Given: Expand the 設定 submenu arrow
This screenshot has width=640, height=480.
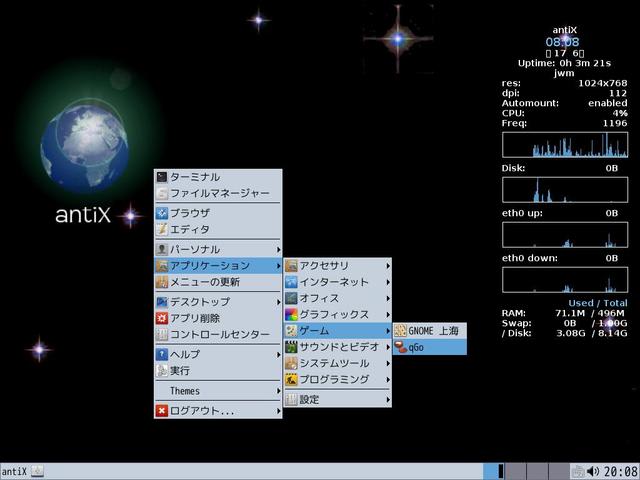Looking at the screenshot, I should 388,400.
